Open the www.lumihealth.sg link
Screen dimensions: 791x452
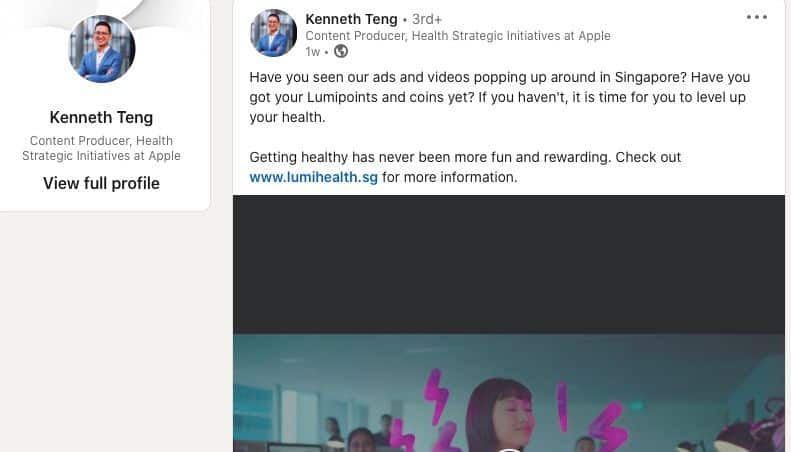click(x=313, y=177)
